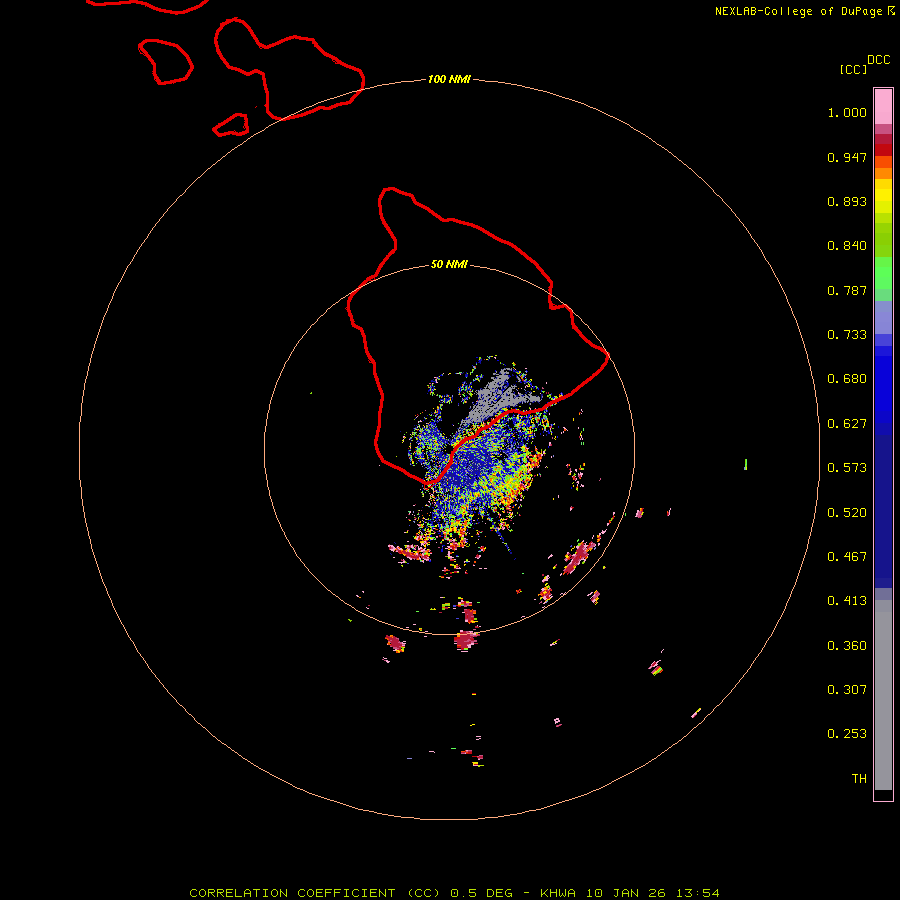
Task: Click the 0.680 color scale value
Action: point(847,379)
